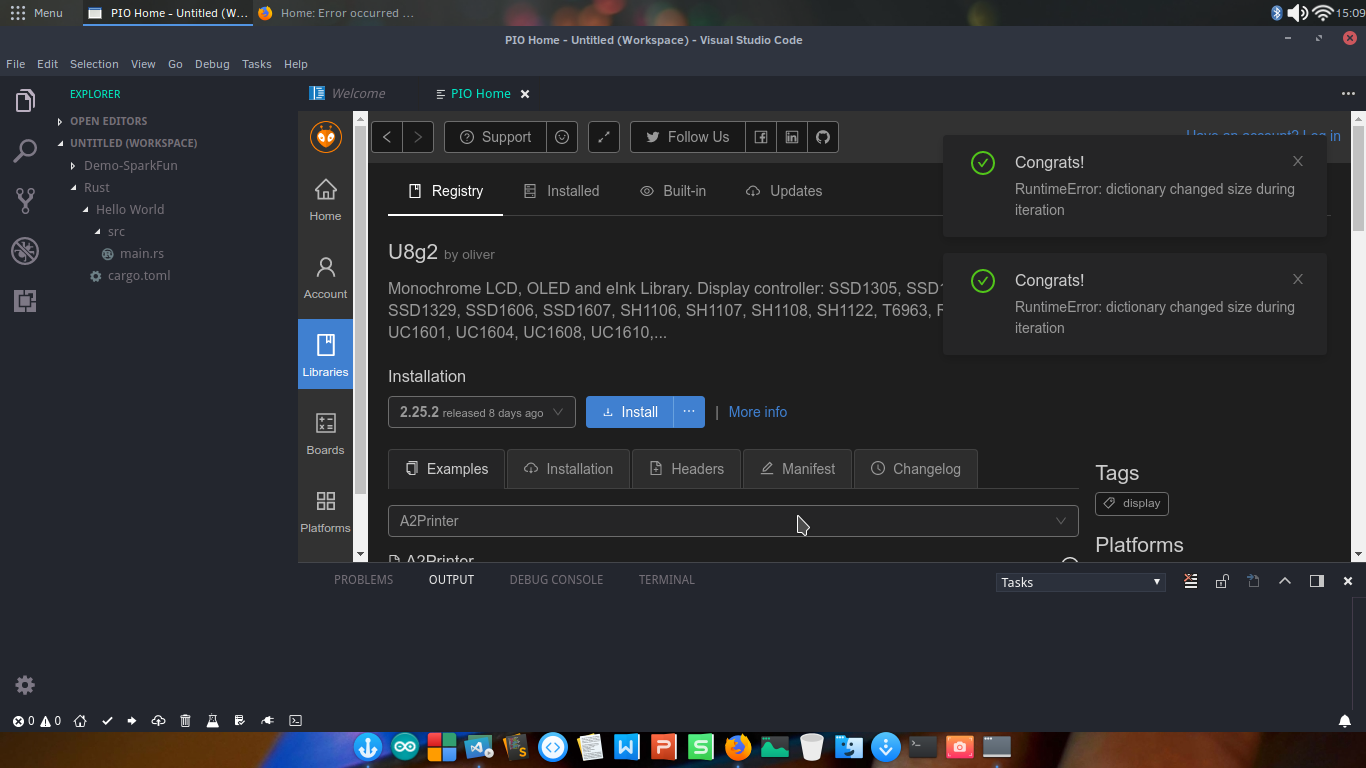Expand the Open Editors section

point(108,121)
